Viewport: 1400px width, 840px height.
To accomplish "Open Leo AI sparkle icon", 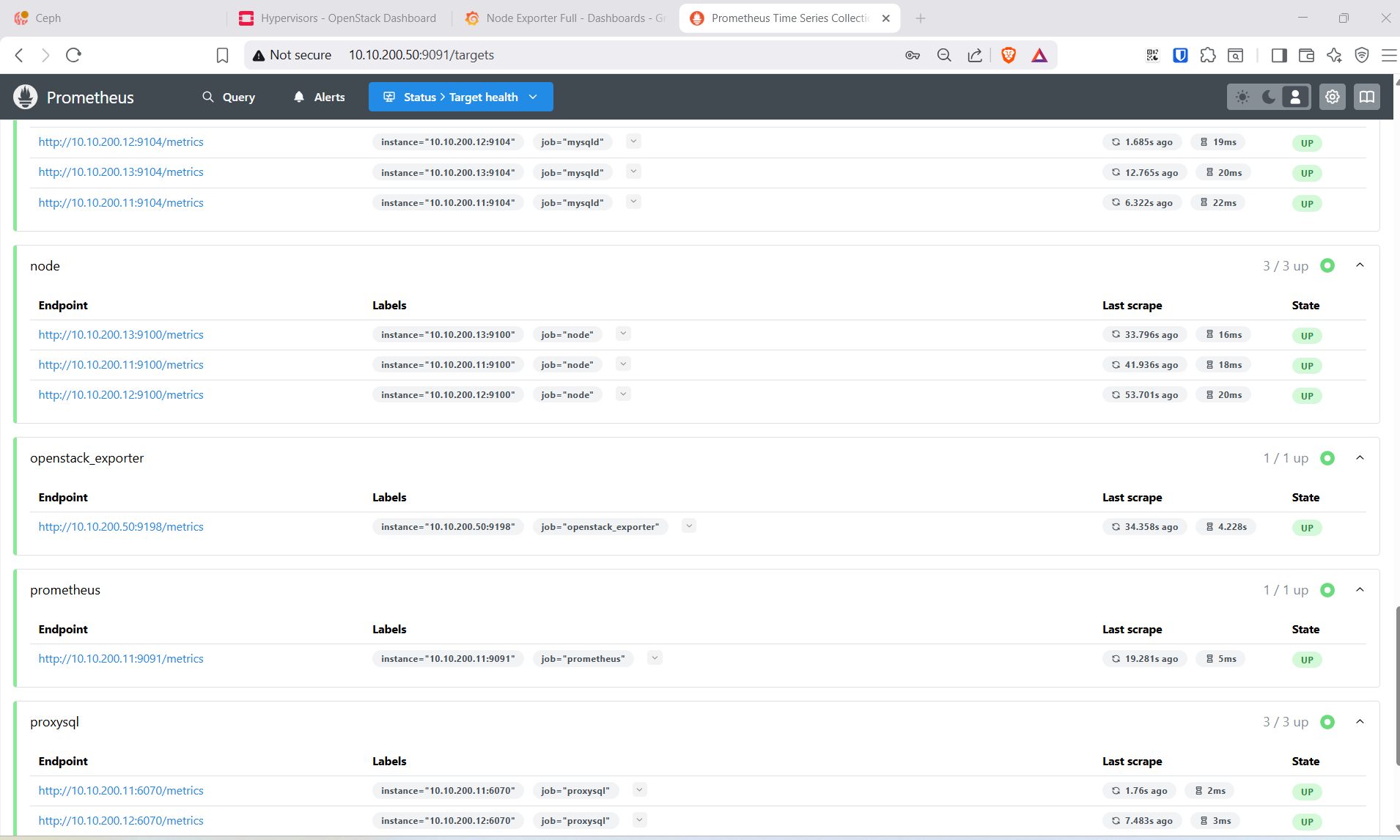I will 1334,55.
